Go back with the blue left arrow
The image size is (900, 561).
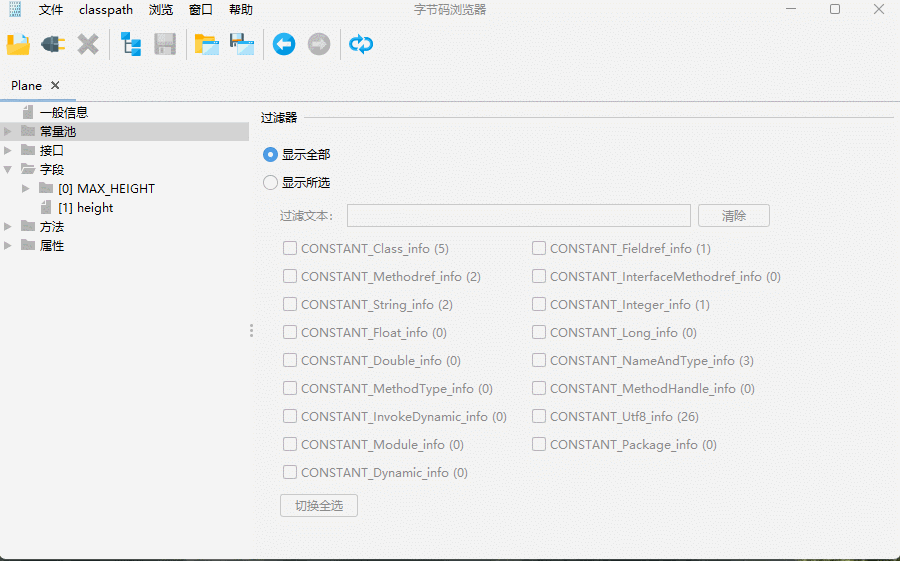(x=284, y=44)
